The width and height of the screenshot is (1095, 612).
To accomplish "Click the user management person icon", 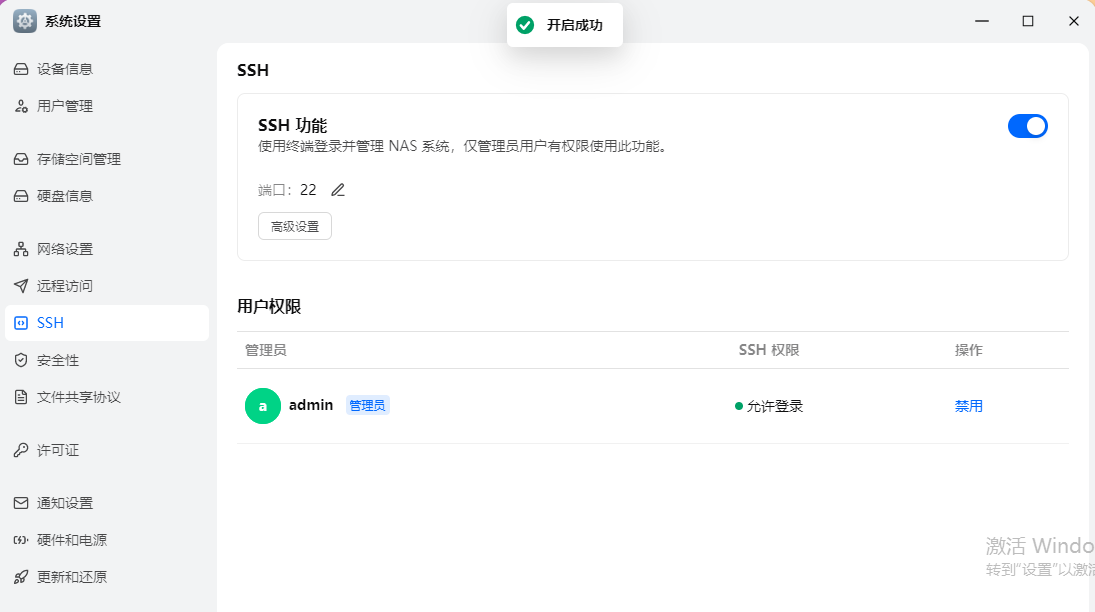I will pos(21,106).
